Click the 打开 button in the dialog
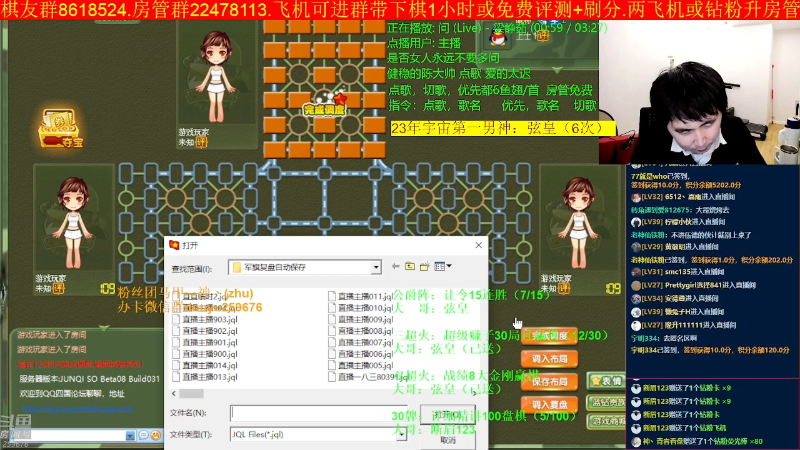This screenshot has width=800, height=450. (447, 414)
